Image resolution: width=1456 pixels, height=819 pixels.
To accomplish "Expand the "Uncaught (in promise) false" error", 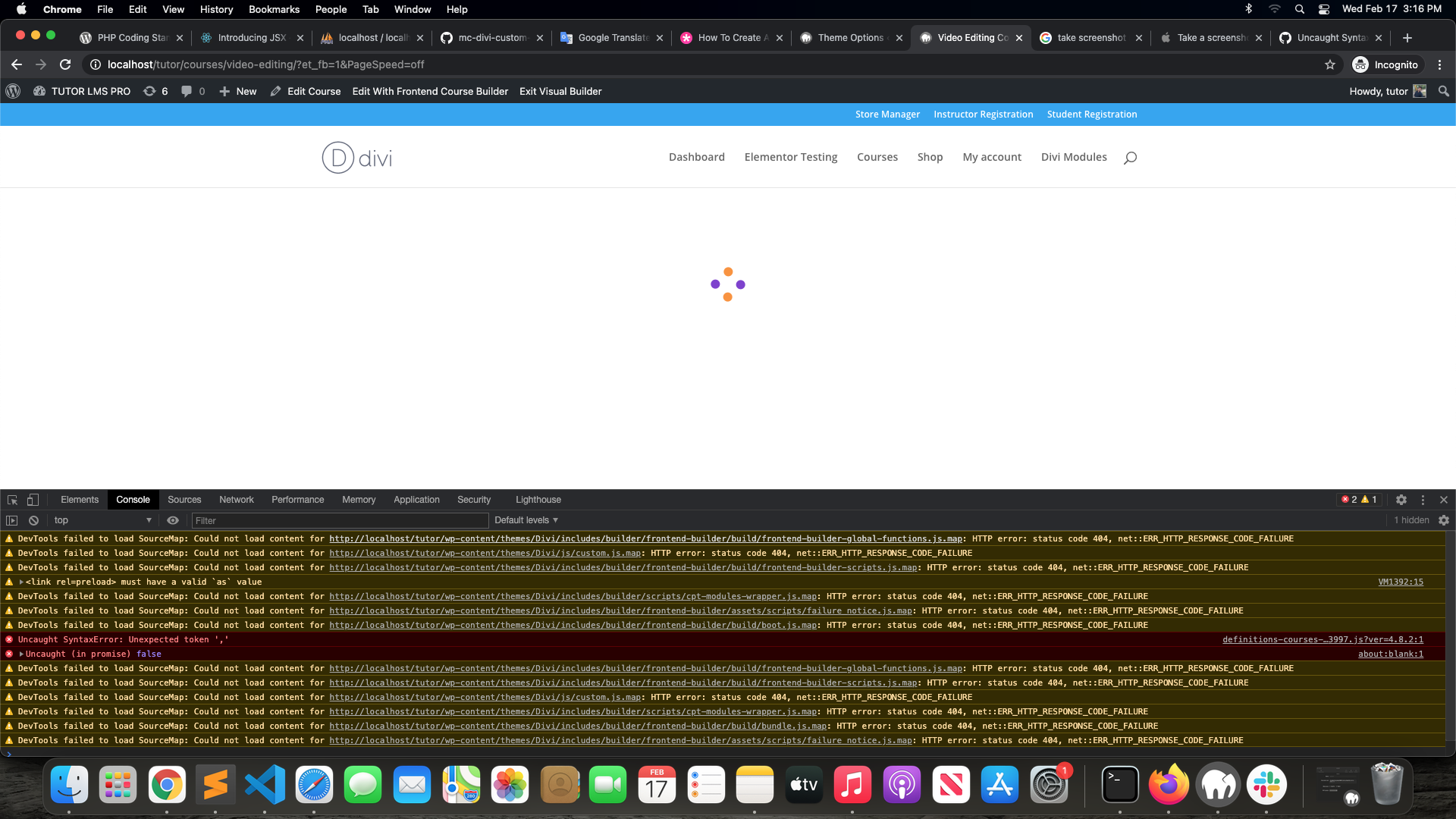I will point(20,654).
